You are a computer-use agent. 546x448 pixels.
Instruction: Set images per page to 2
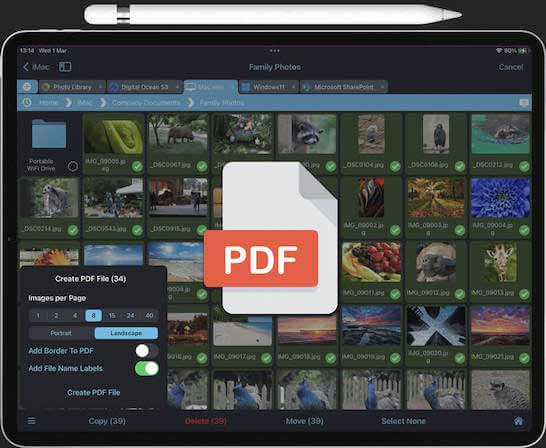coord(56,315)
